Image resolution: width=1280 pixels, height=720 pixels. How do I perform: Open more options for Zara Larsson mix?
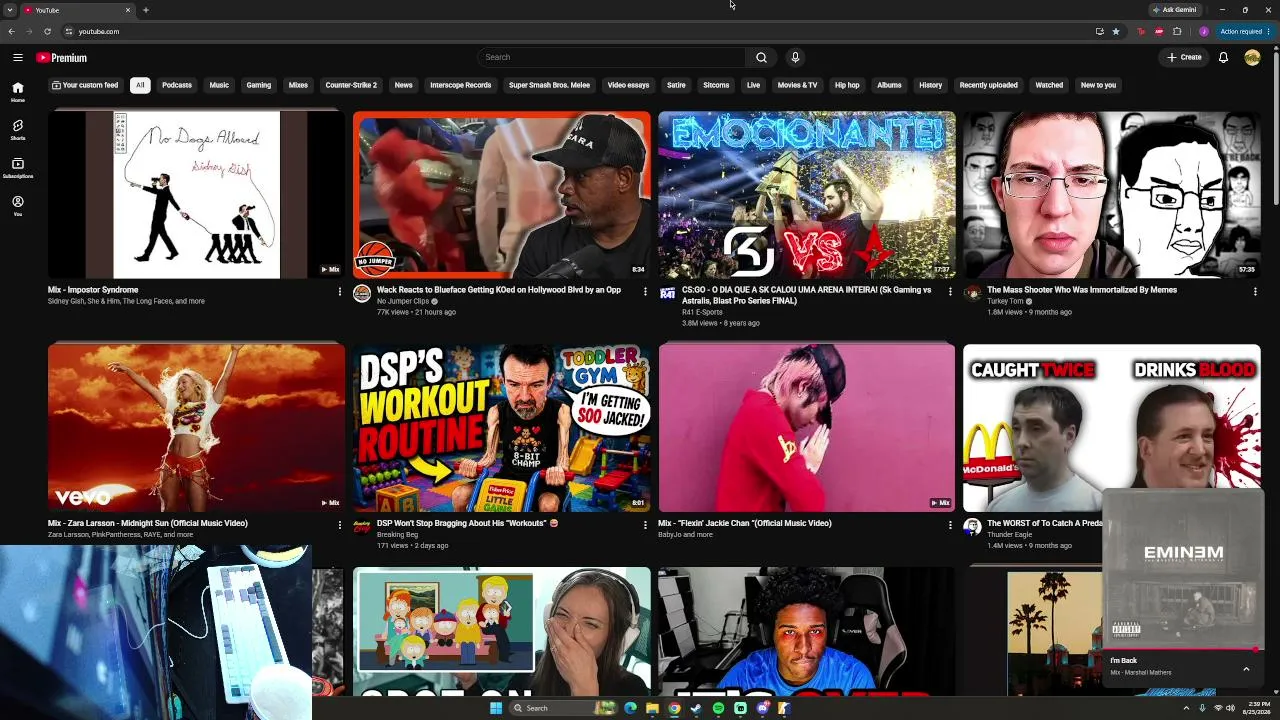(x=340, y=524)
